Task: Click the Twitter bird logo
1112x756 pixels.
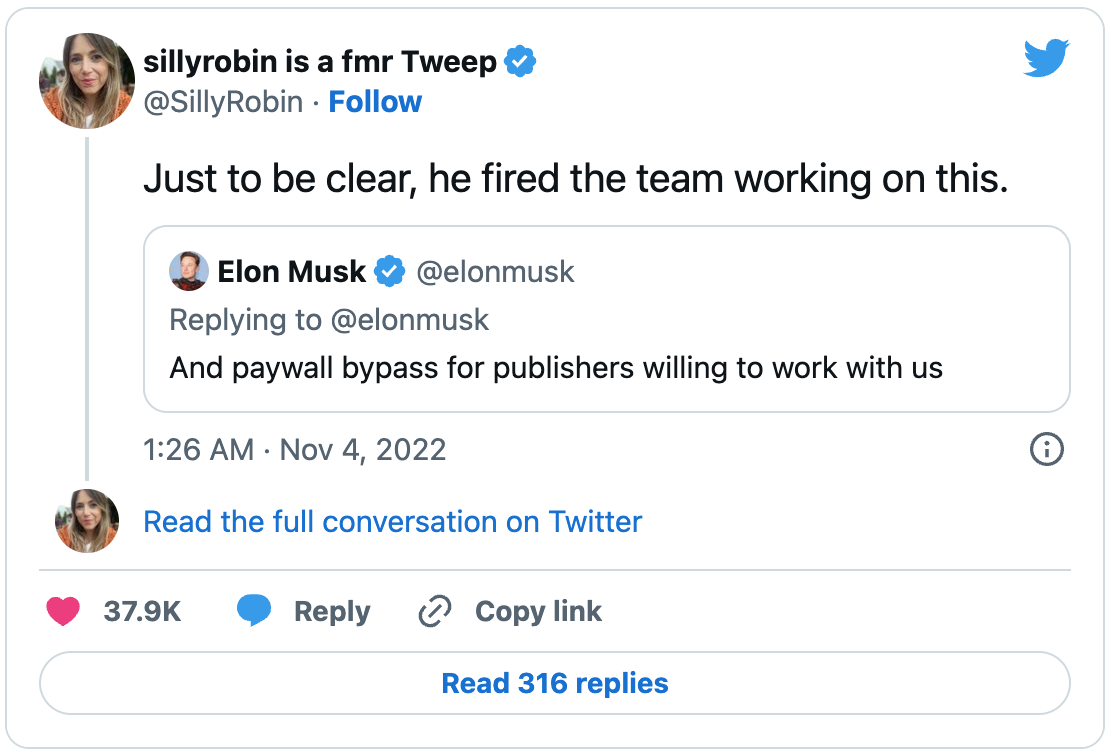Action: 1046,59
